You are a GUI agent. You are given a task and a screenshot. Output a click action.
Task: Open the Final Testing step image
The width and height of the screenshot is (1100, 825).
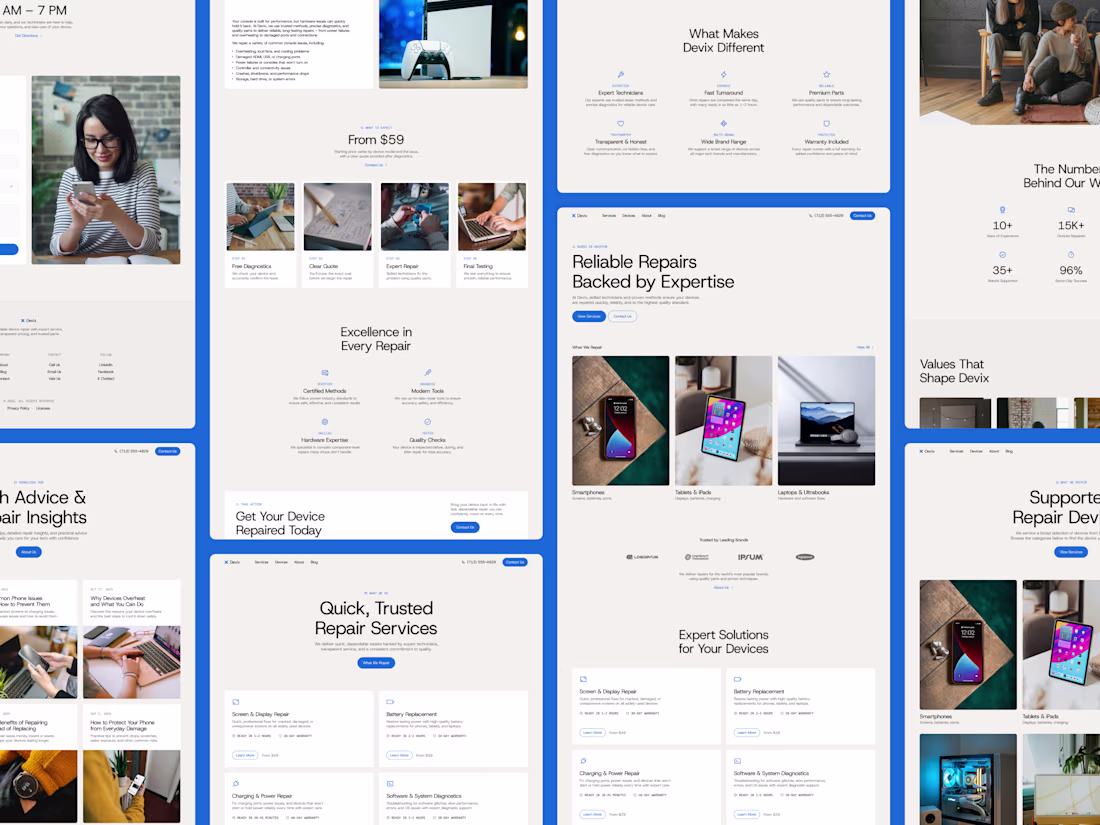point(492,217)
